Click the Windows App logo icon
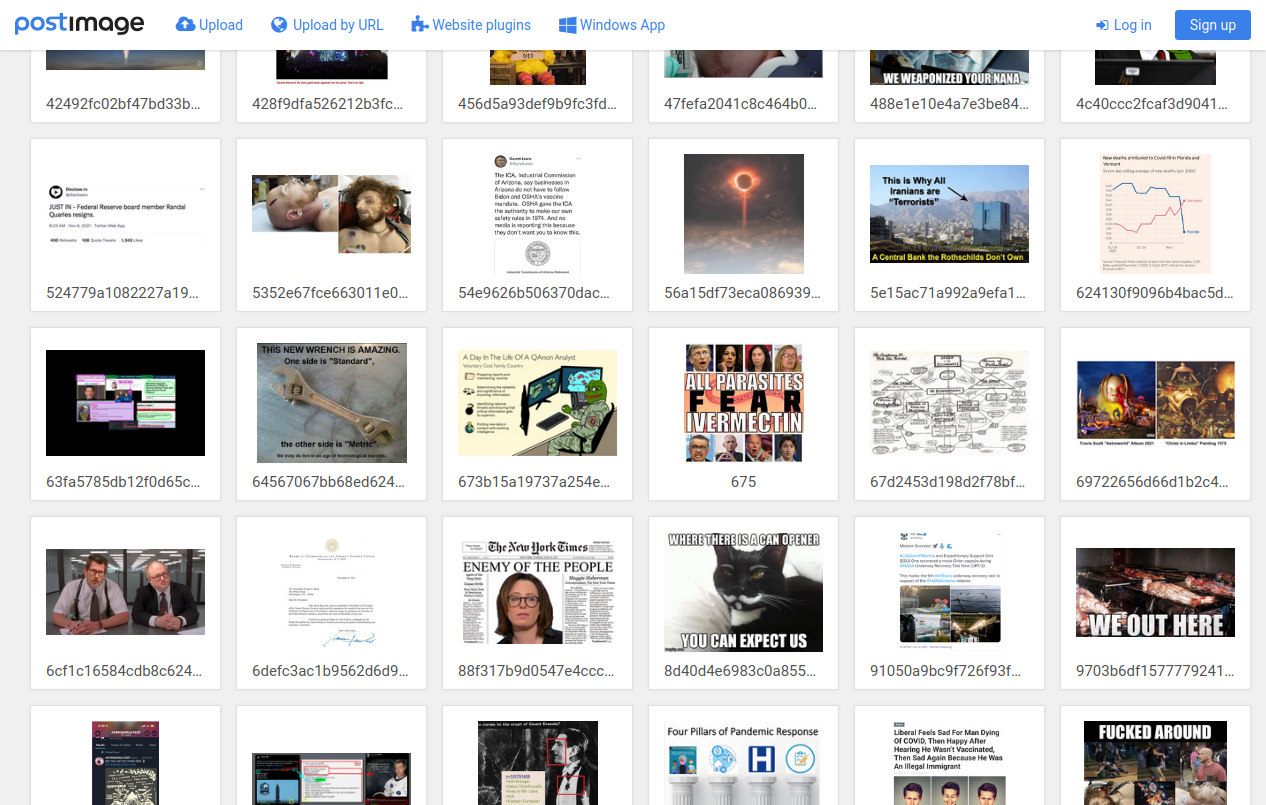Viewport: 1266px width, 805px height. point(567,25)
